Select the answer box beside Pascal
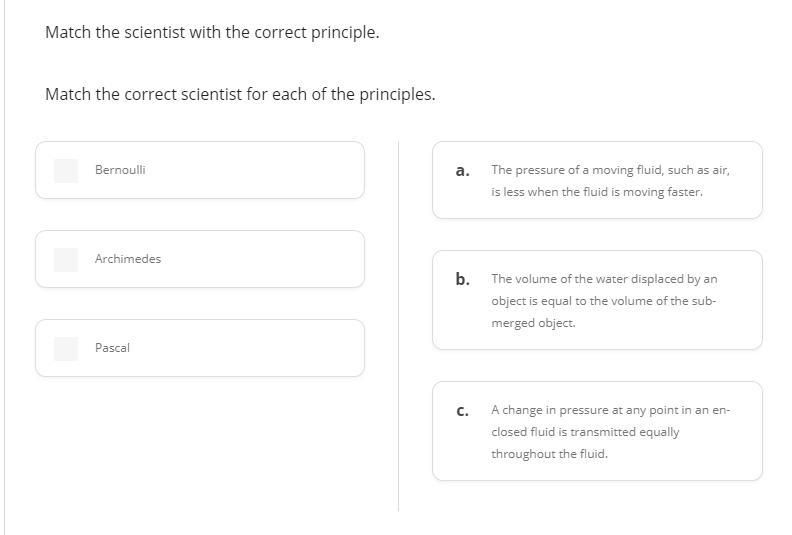 click(66, 349)
